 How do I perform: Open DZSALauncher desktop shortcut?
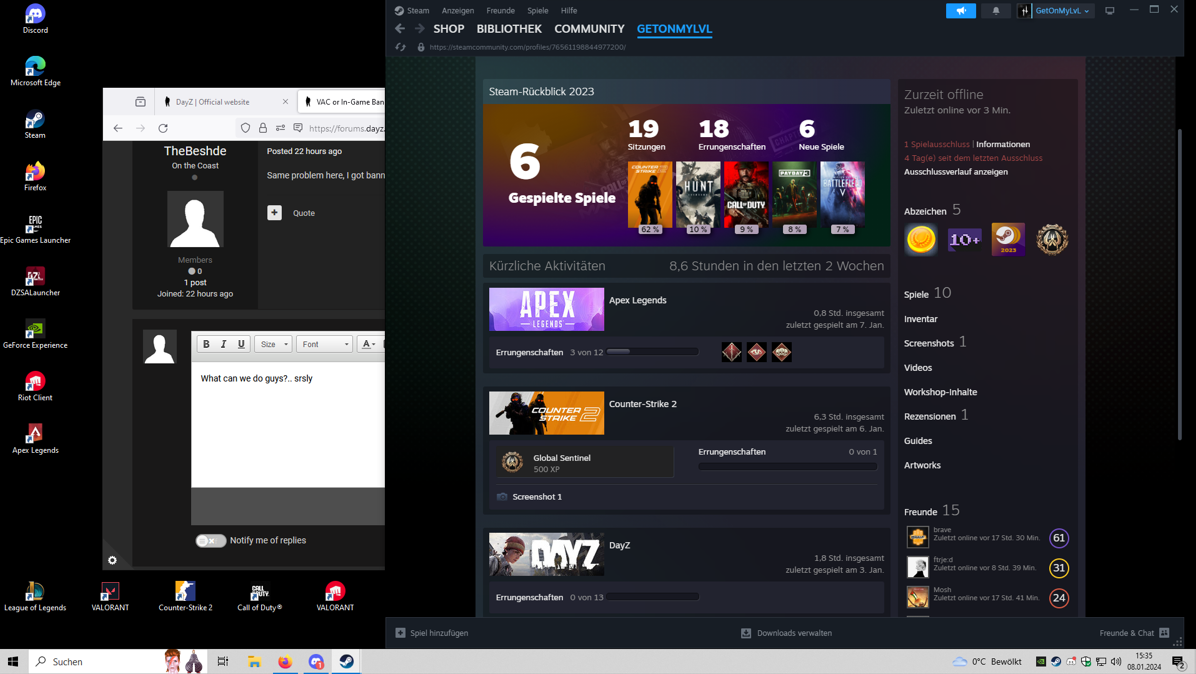pyautogui.click(x=35, y=282)
